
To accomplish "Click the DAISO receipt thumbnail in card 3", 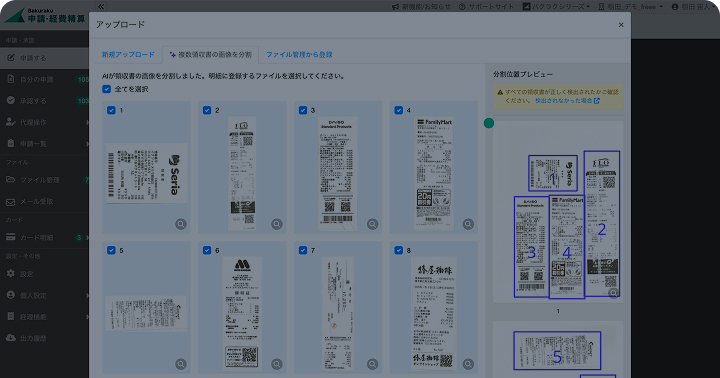I will pos(338,173).
